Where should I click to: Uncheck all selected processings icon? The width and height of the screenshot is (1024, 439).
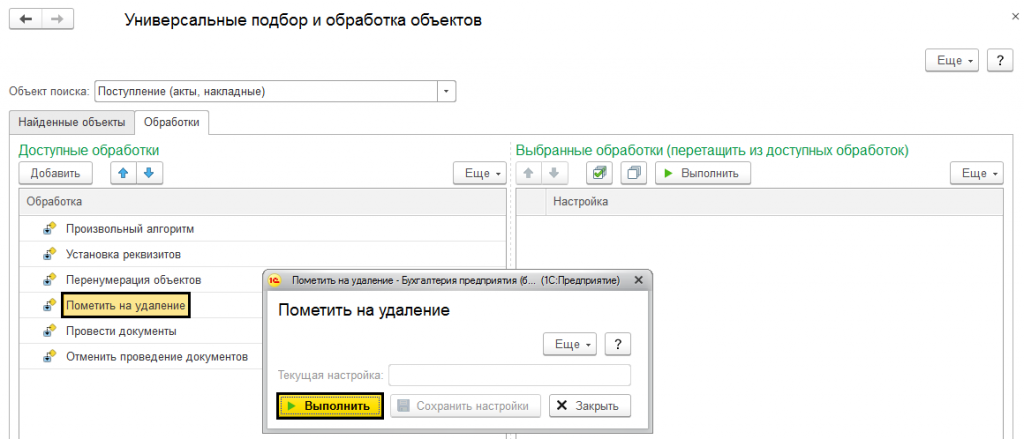click(633, 173)
